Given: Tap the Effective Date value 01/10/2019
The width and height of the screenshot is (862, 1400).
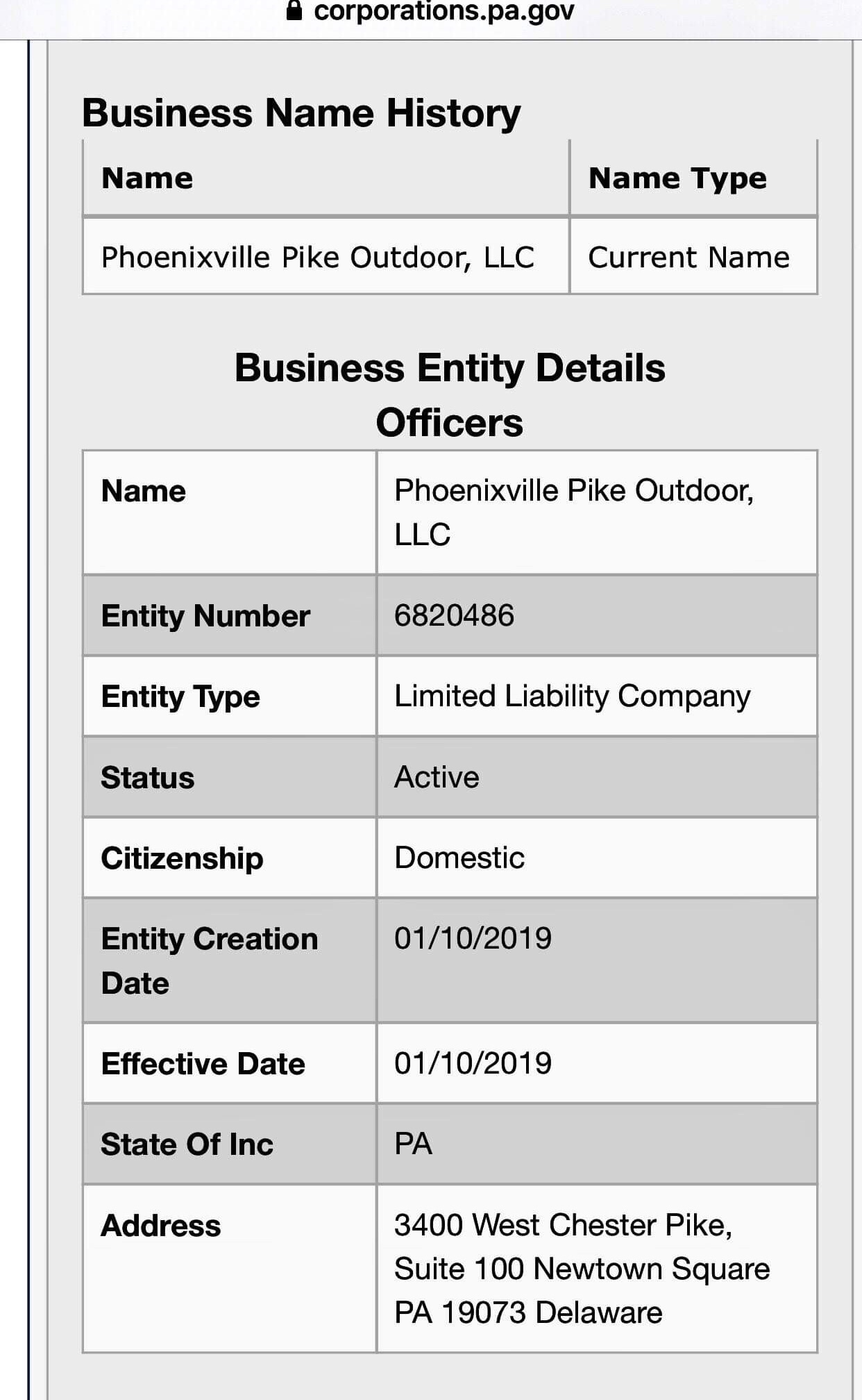Looking at the screenshot, I should pyautogui.click(x=473, y=1063).
